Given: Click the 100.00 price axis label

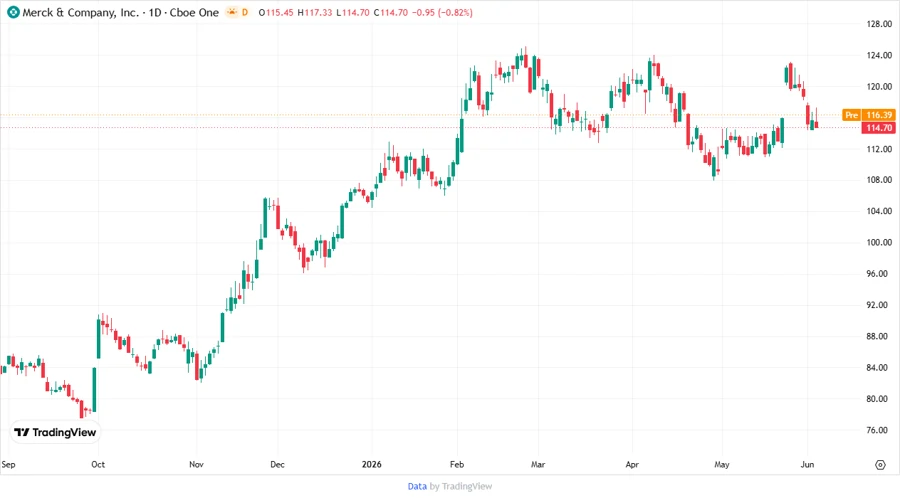Looking at the screenshot, I should pos(879,243).
